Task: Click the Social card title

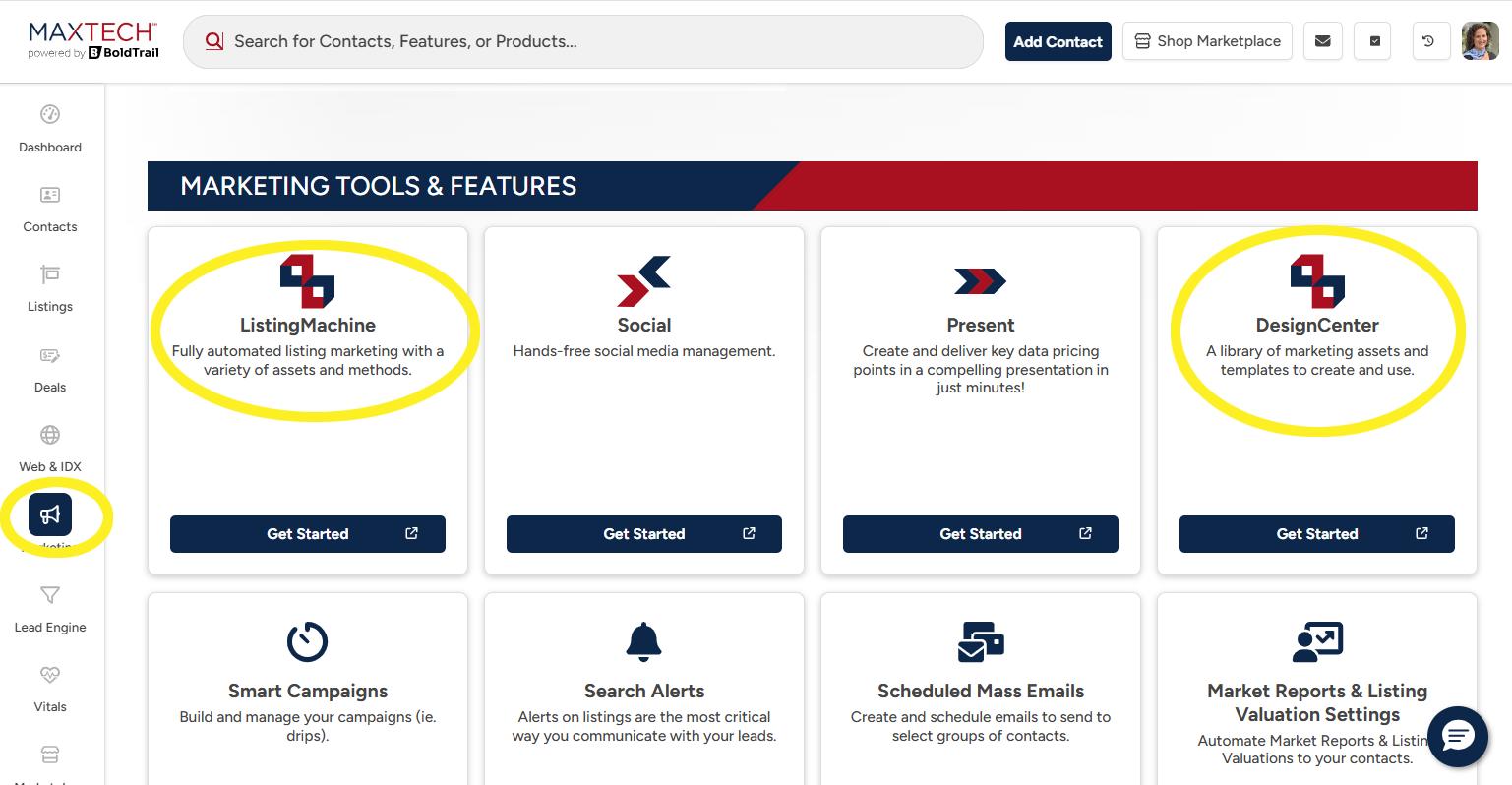Action: click(x=644, y=326)
